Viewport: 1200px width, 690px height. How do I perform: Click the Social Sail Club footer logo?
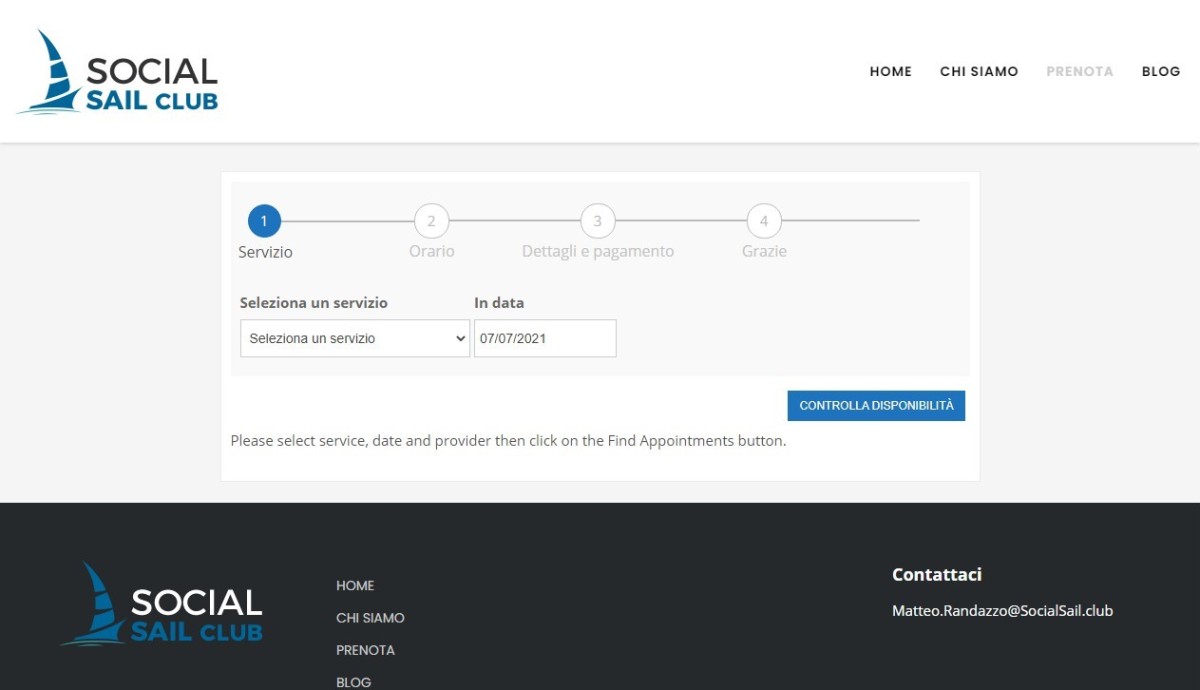(162, 604)
